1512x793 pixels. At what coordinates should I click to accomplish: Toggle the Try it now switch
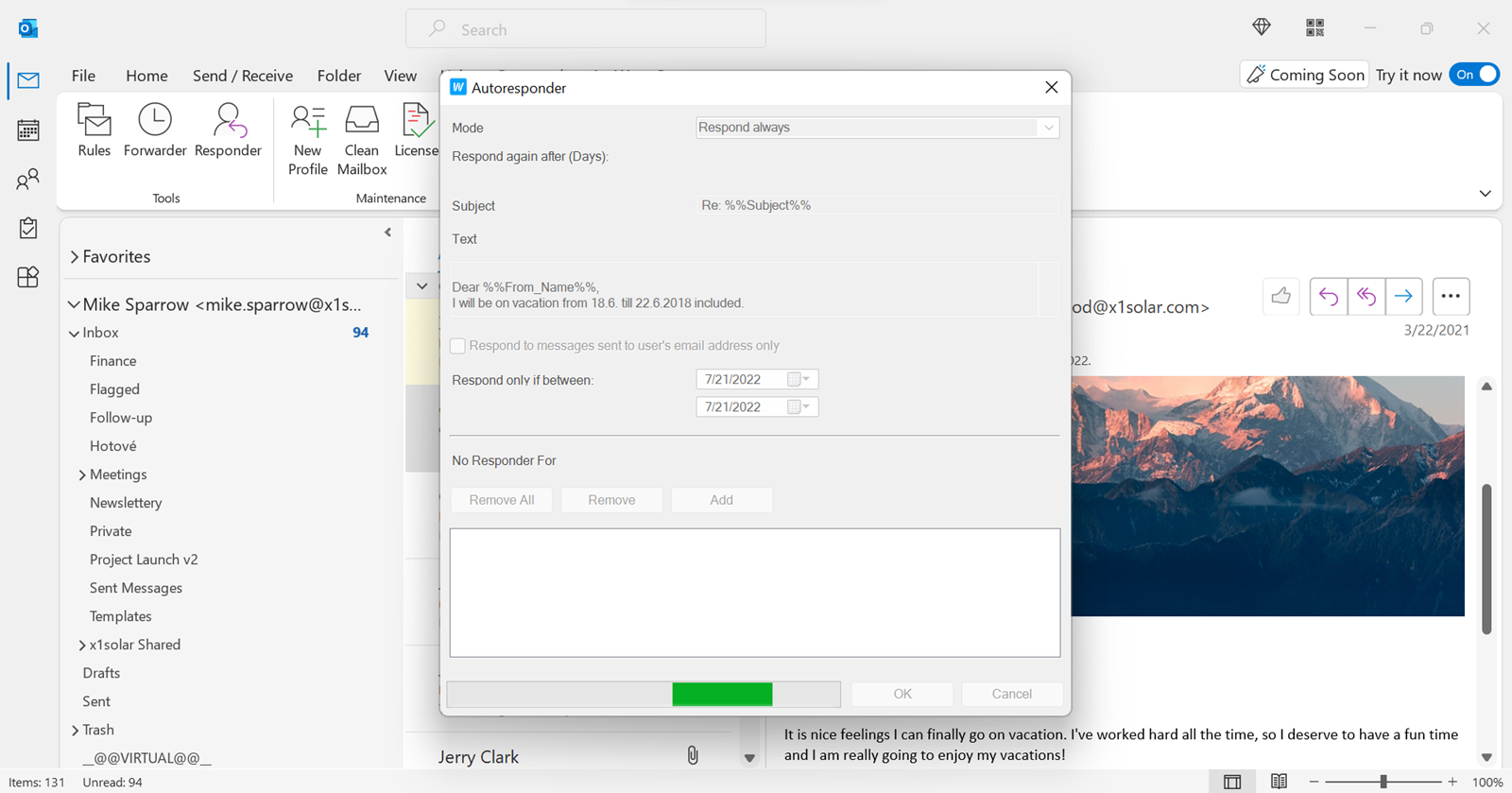point(1475,75)
